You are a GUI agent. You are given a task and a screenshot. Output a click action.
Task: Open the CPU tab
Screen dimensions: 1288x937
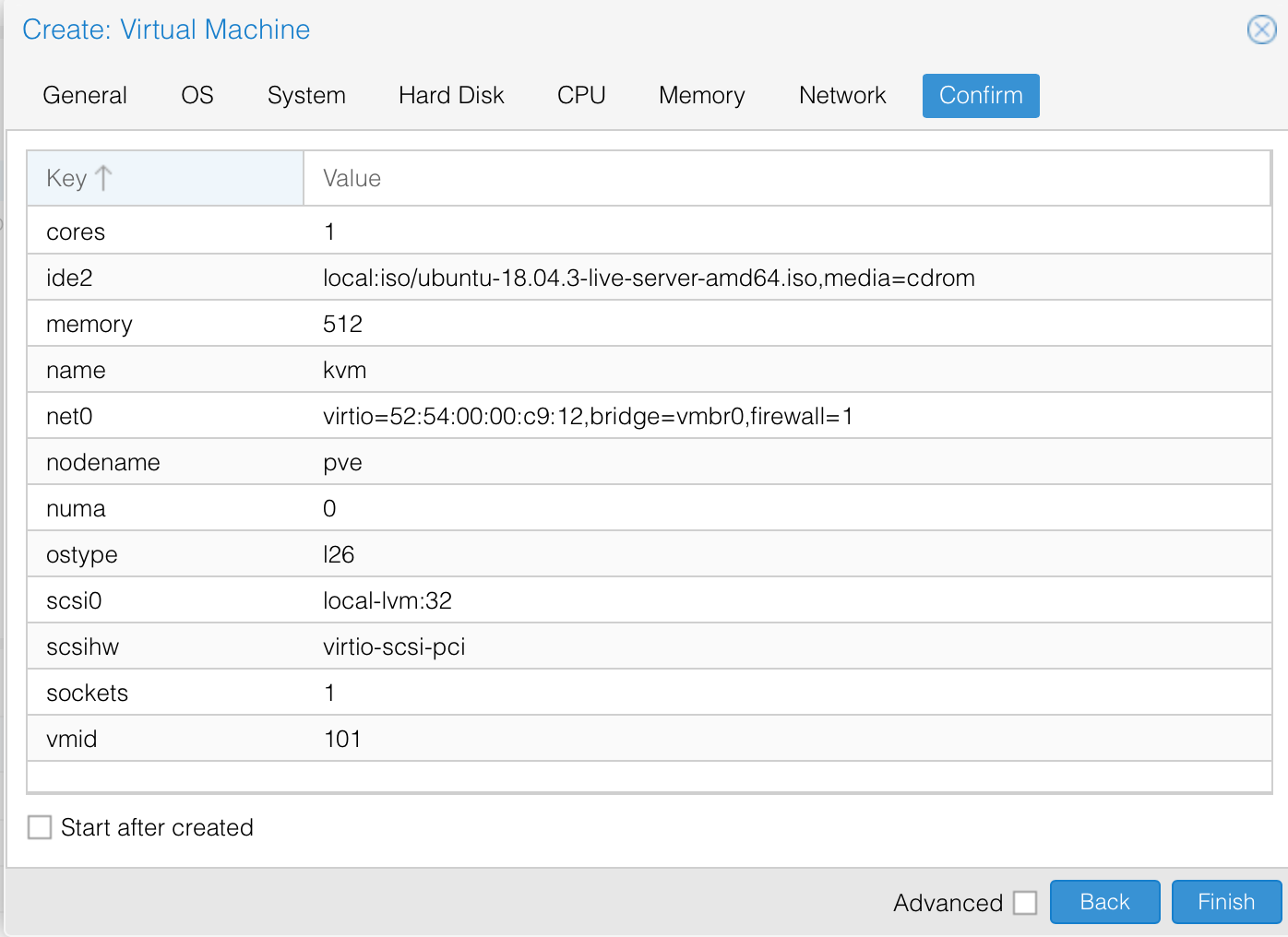(x=581, y=96)
